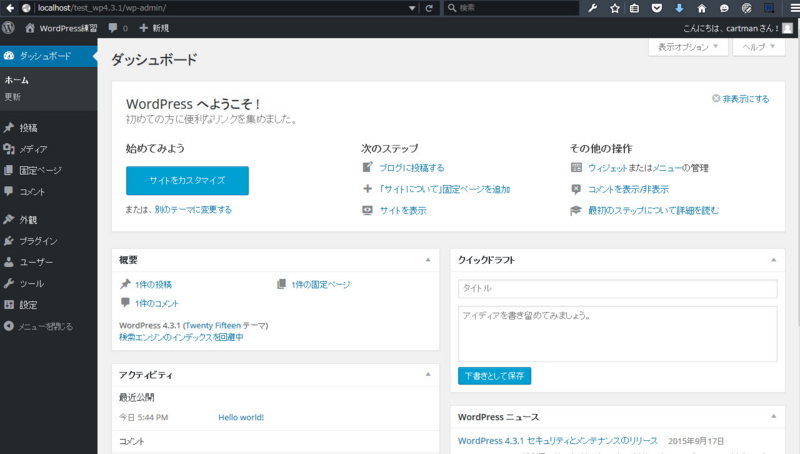Click 「サイトについて」固定ページを追加 link
Image resolution: width=800 pixels, height=454 pixels.
click(x=444, y=189)
